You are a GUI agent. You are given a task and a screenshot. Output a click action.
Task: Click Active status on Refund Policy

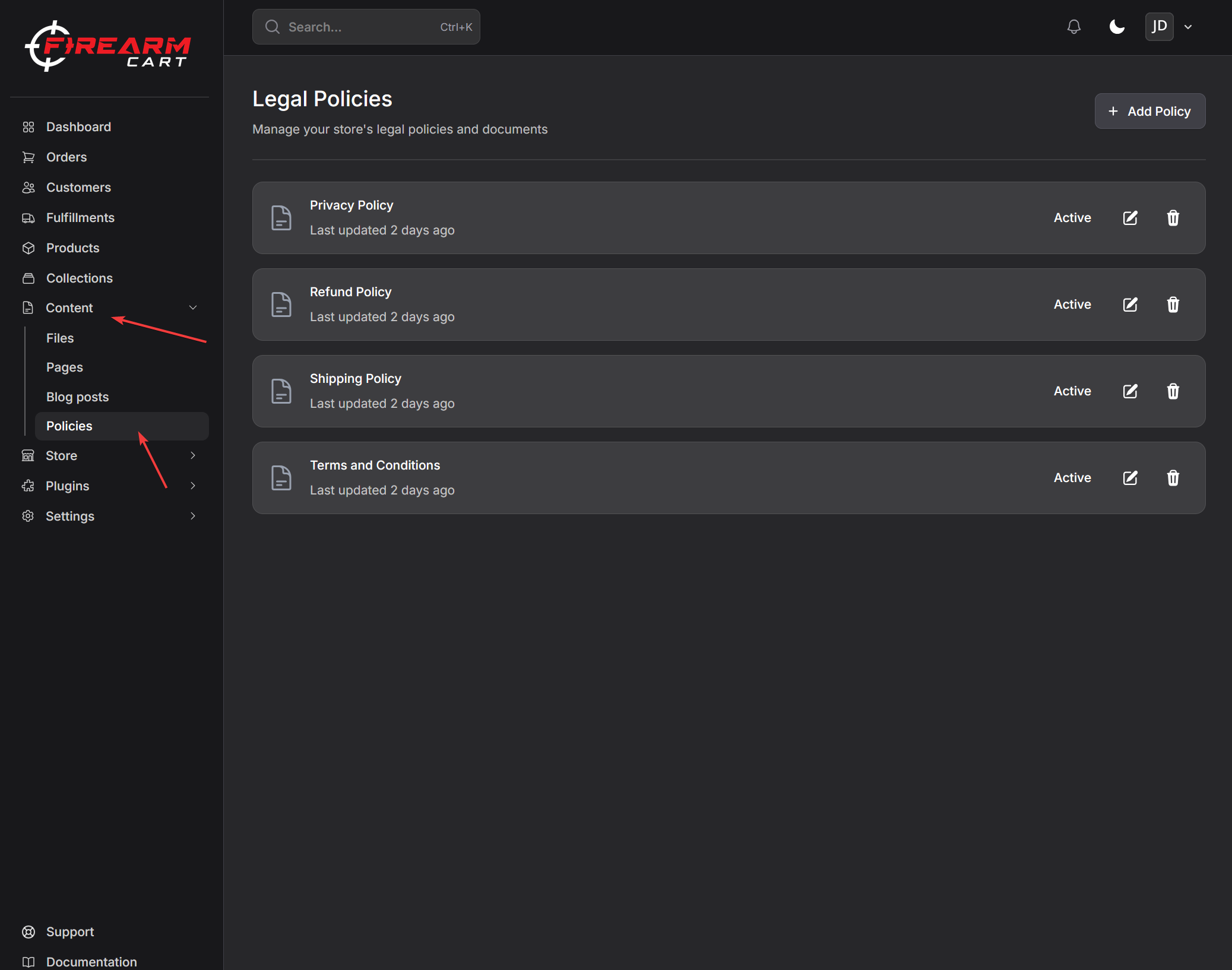(x=1072, y=305)
